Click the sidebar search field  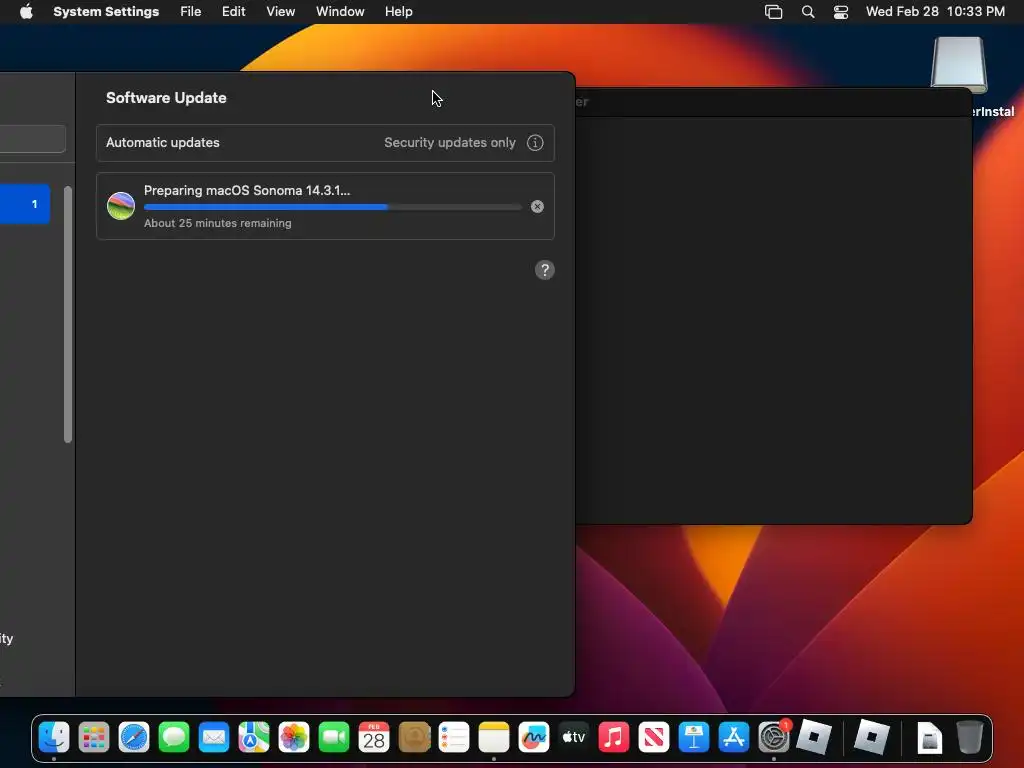point(33,138)
